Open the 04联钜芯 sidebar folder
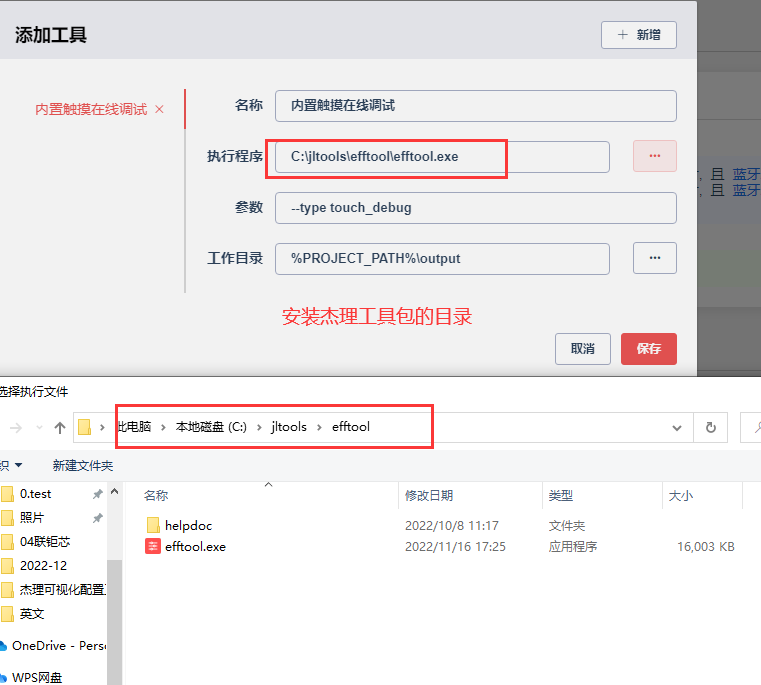The height and width of the screenshot is (685, 761). pyautogui.click(x=45, y=542)
